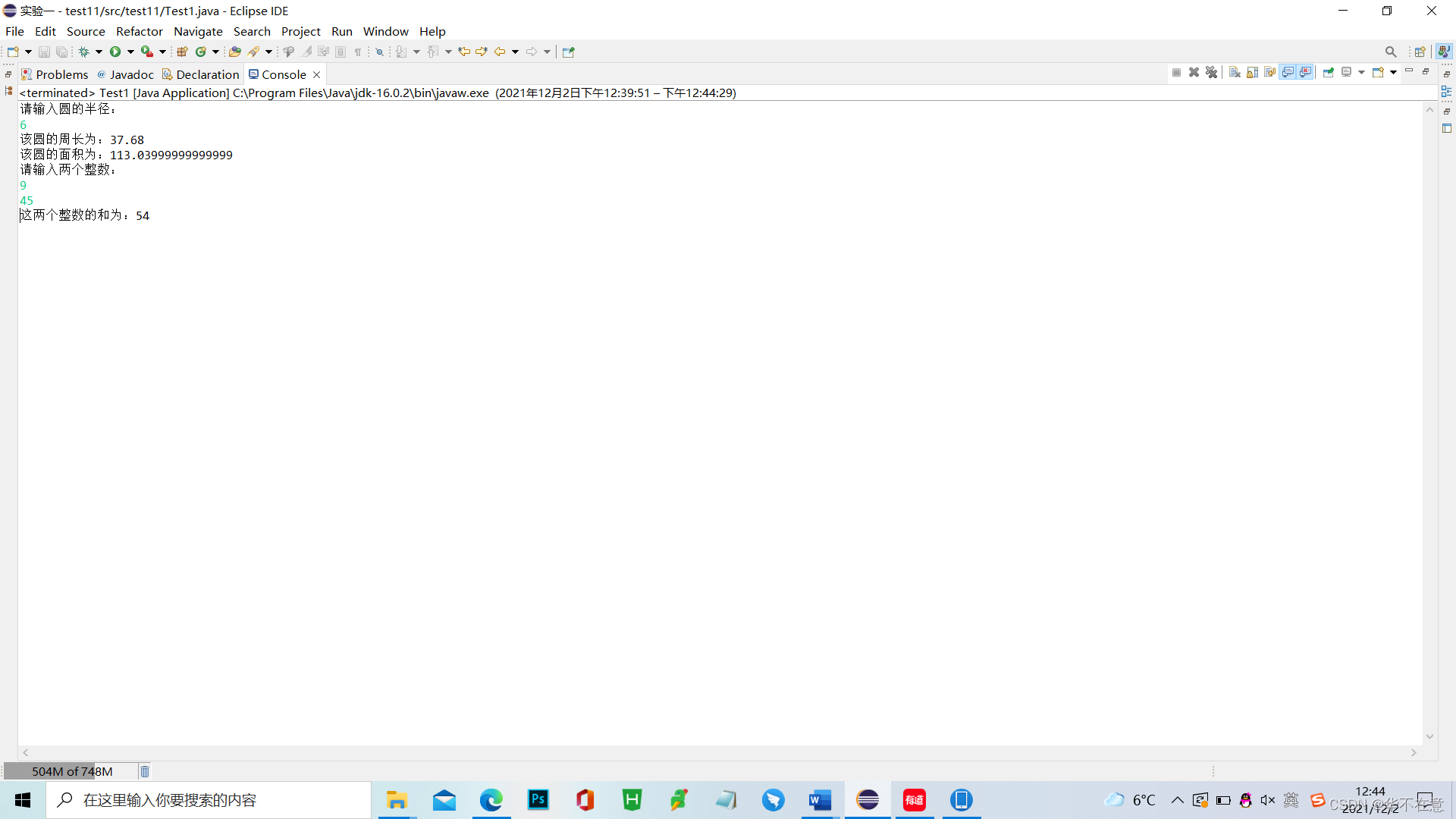1456x819 pixels.
Task: Switch to the Declaration tab
Action: [207, 74]
